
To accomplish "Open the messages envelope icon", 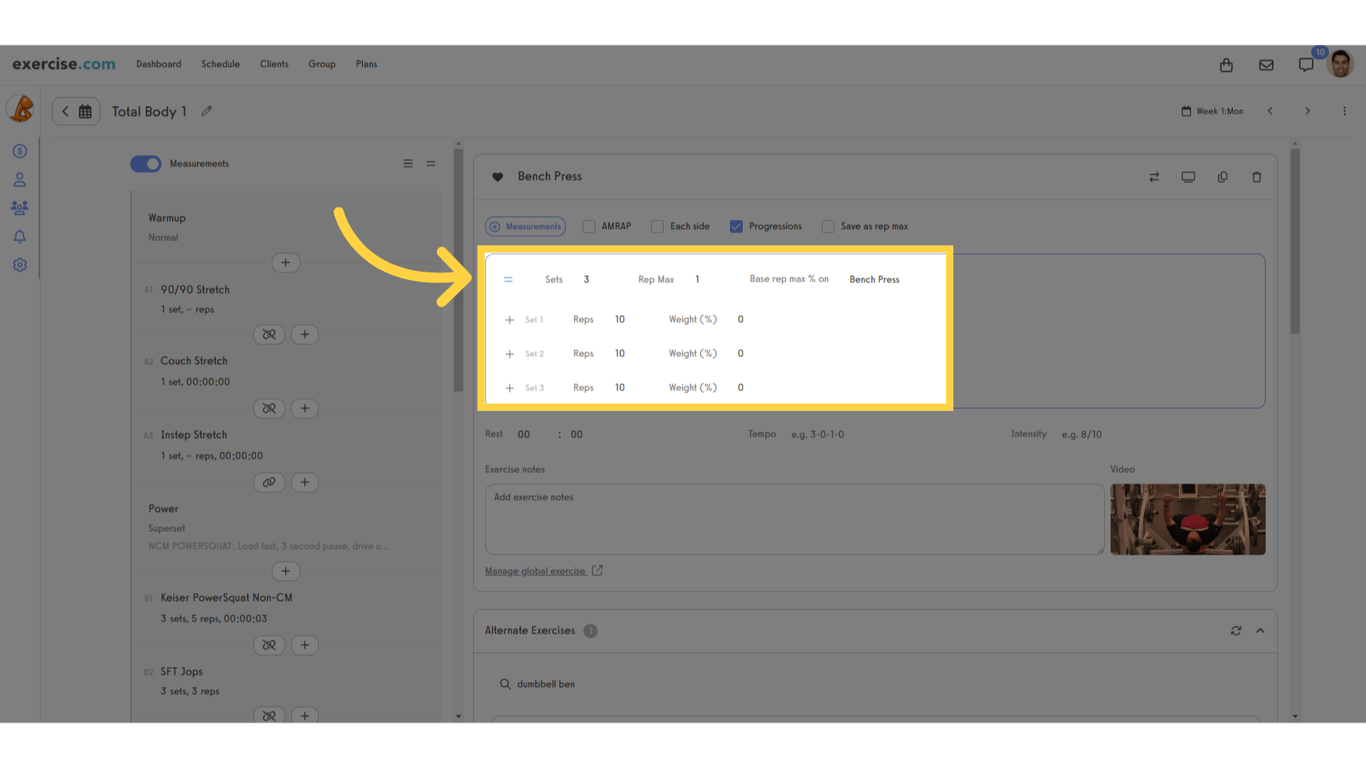I will (x=1266, y=64).
